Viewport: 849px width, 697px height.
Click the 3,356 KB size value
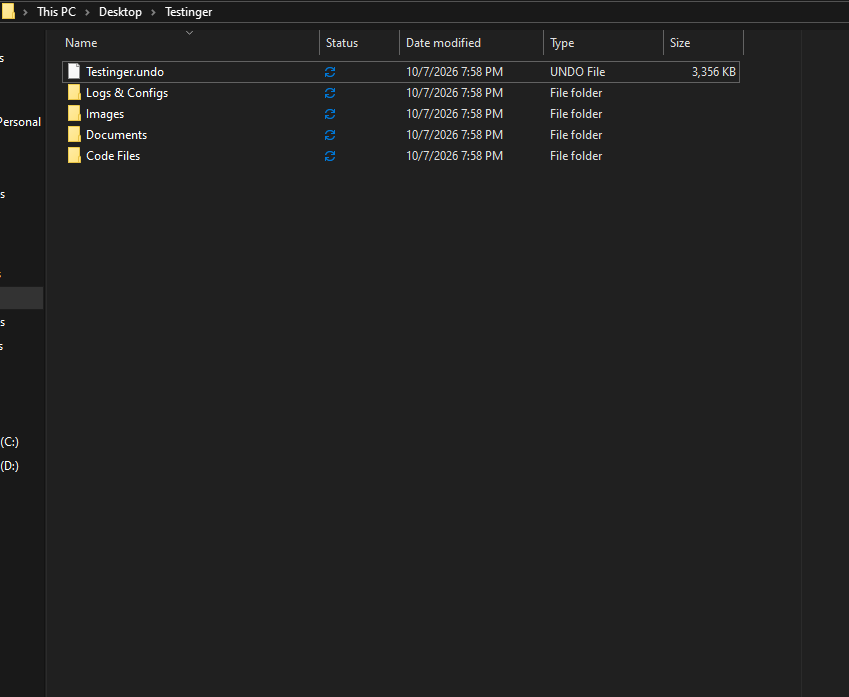pos(714,72)
